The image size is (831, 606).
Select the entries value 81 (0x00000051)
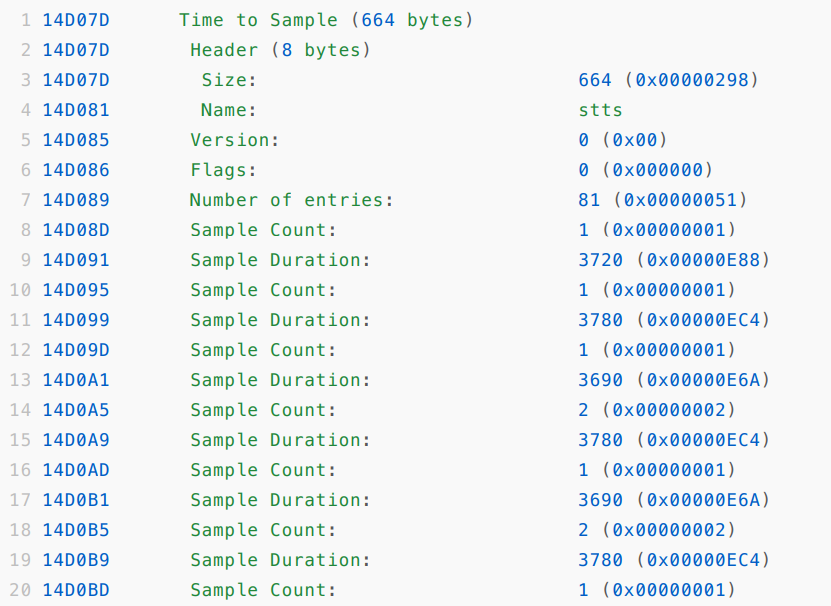[x=662, y=200]
